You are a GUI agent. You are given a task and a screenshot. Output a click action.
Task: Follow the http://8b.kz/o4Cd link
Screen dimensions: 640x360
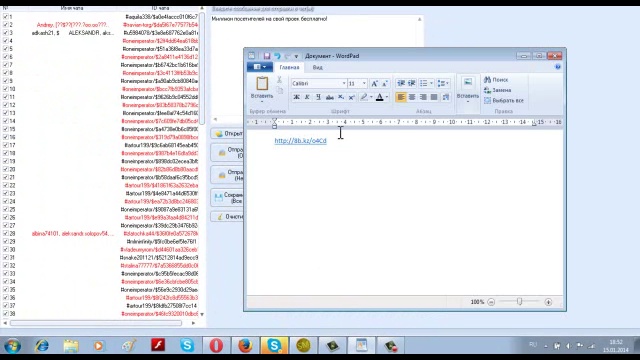tap(300, 141)
